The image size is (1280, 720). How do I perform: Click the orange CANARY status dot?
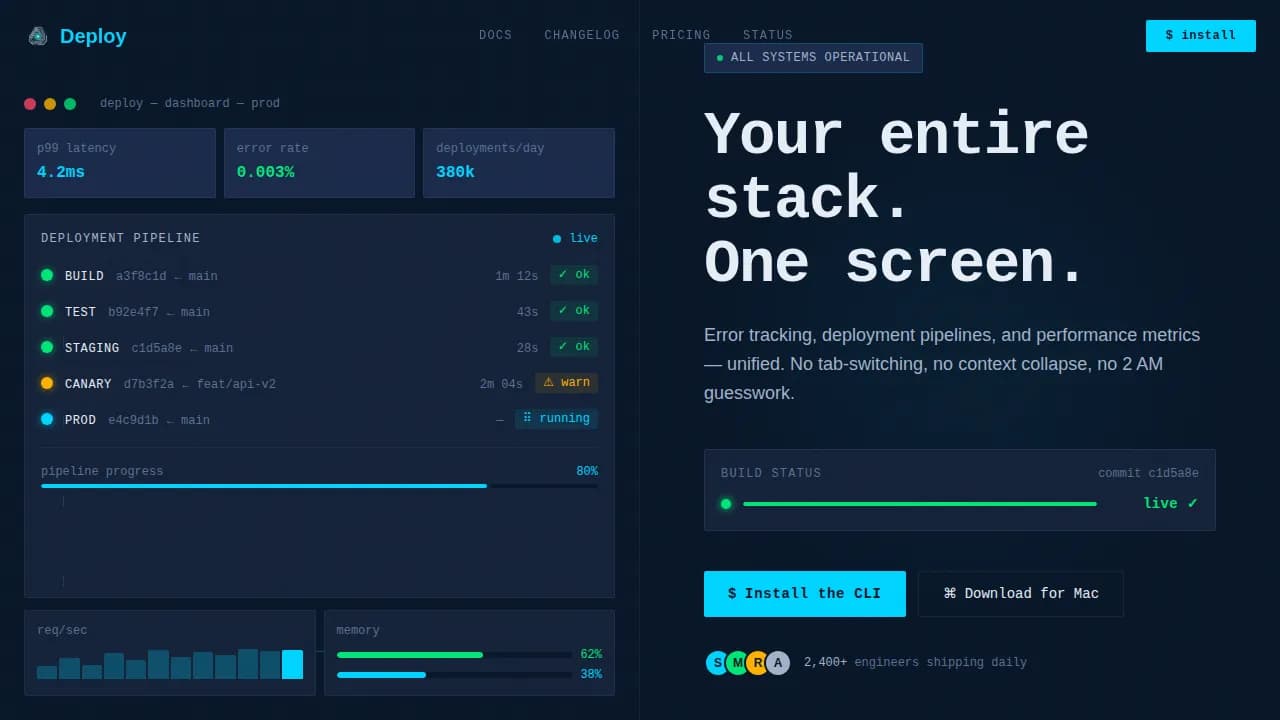point(47,383)
